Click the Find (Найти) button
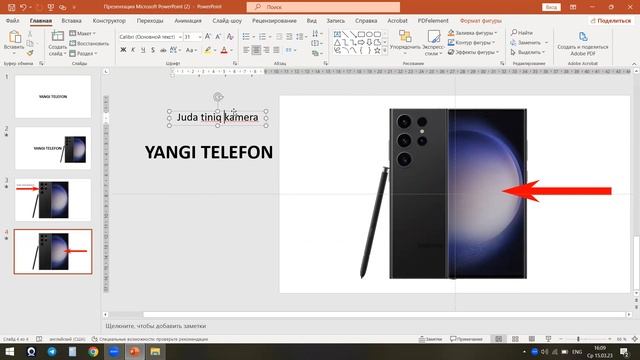This screenshot has height=360, width=640. [522, 33]
